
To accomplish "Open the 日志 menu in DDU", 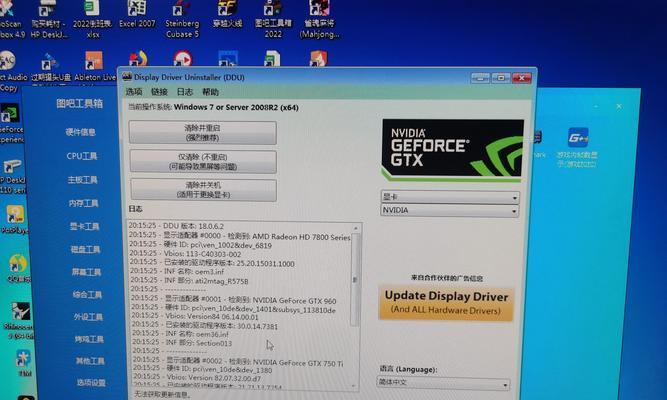I will 185,91.
